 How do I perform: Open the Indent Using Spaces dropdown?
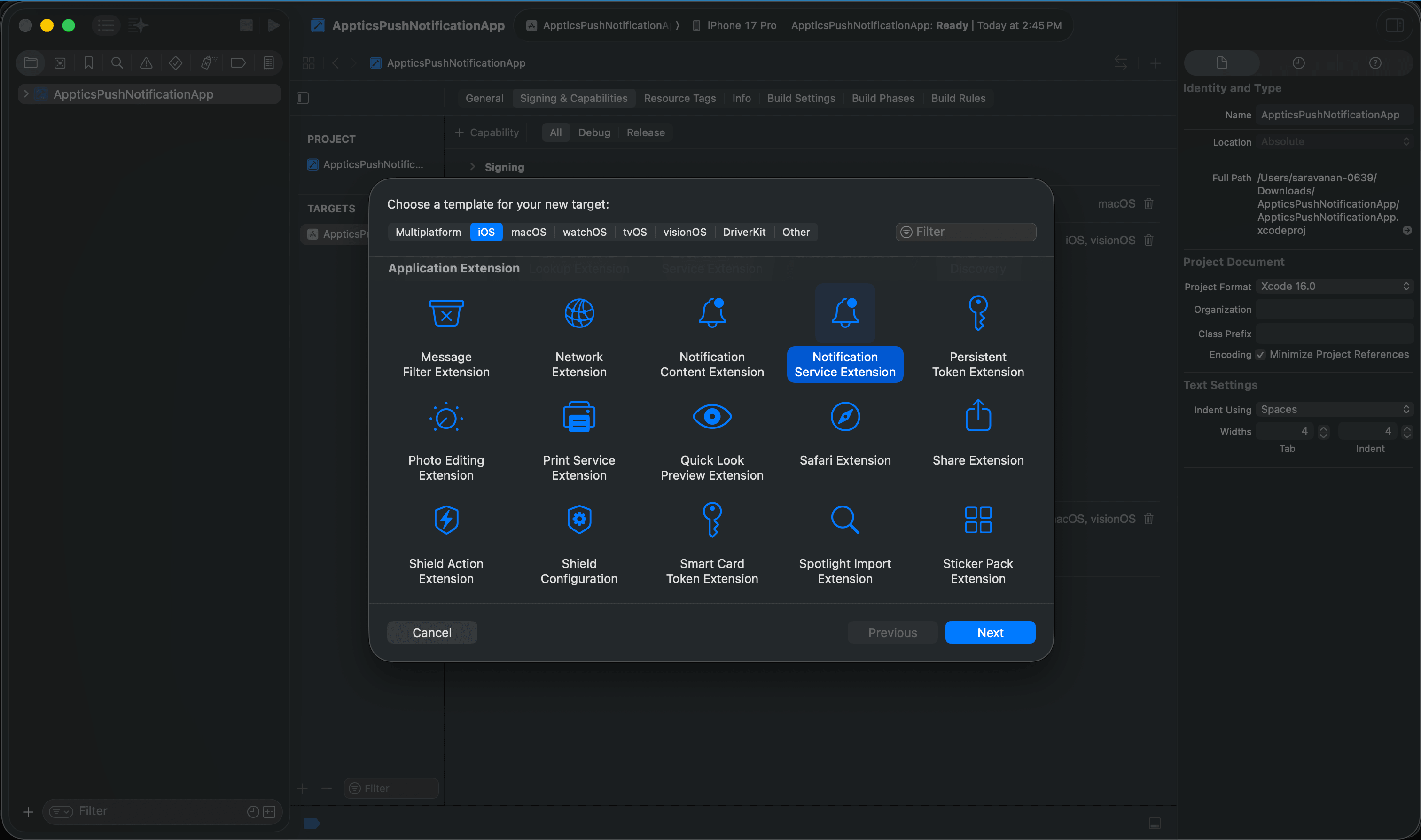1334,409
